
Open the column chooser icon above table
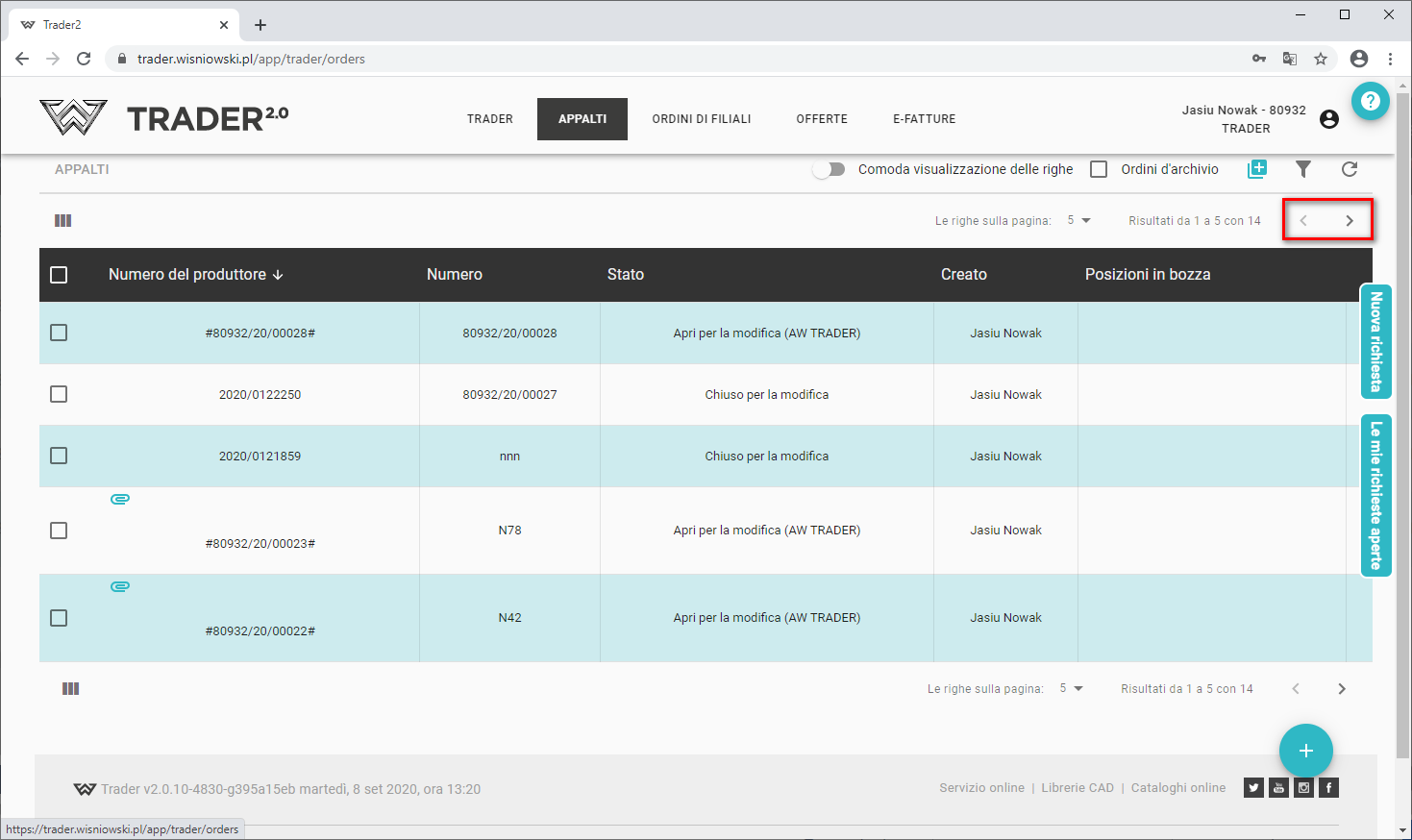(63, 221)
